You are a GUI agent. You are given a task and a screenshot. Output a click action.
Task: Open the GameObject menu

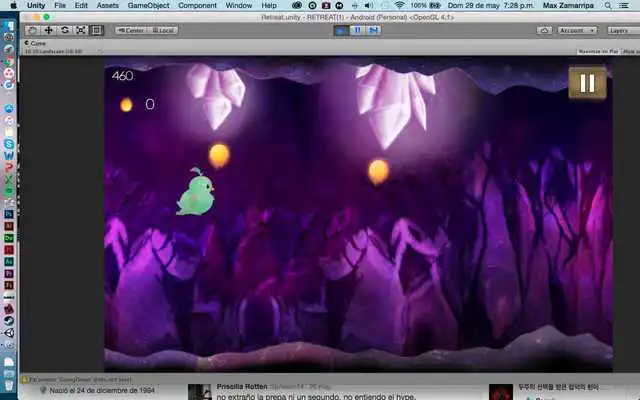point(149,5)
